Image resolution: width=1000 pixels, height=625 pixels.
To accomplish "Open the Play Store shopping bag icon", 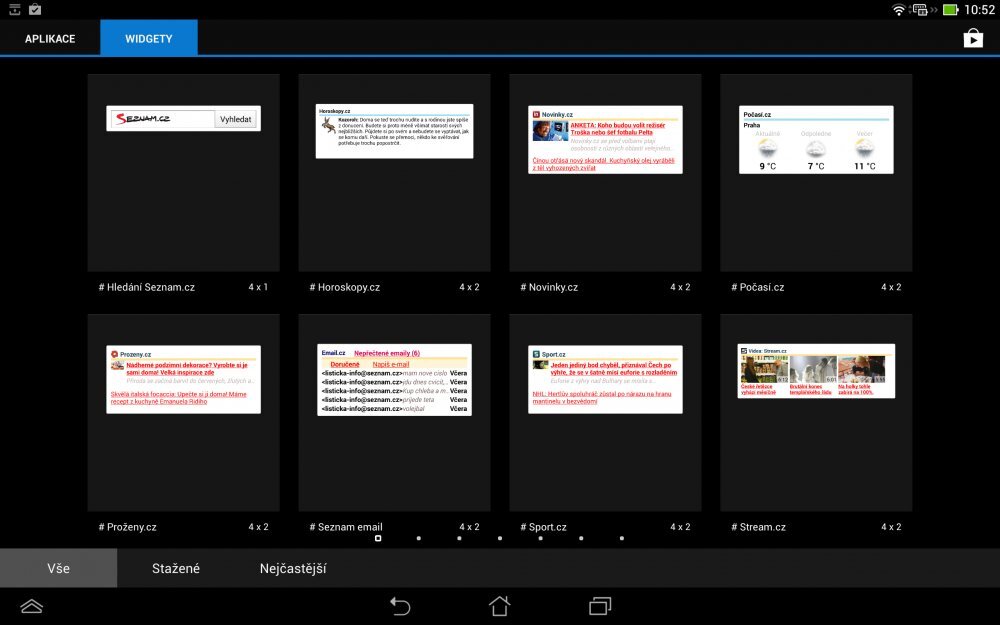I will pyautogui.click(x=972, y=38).
